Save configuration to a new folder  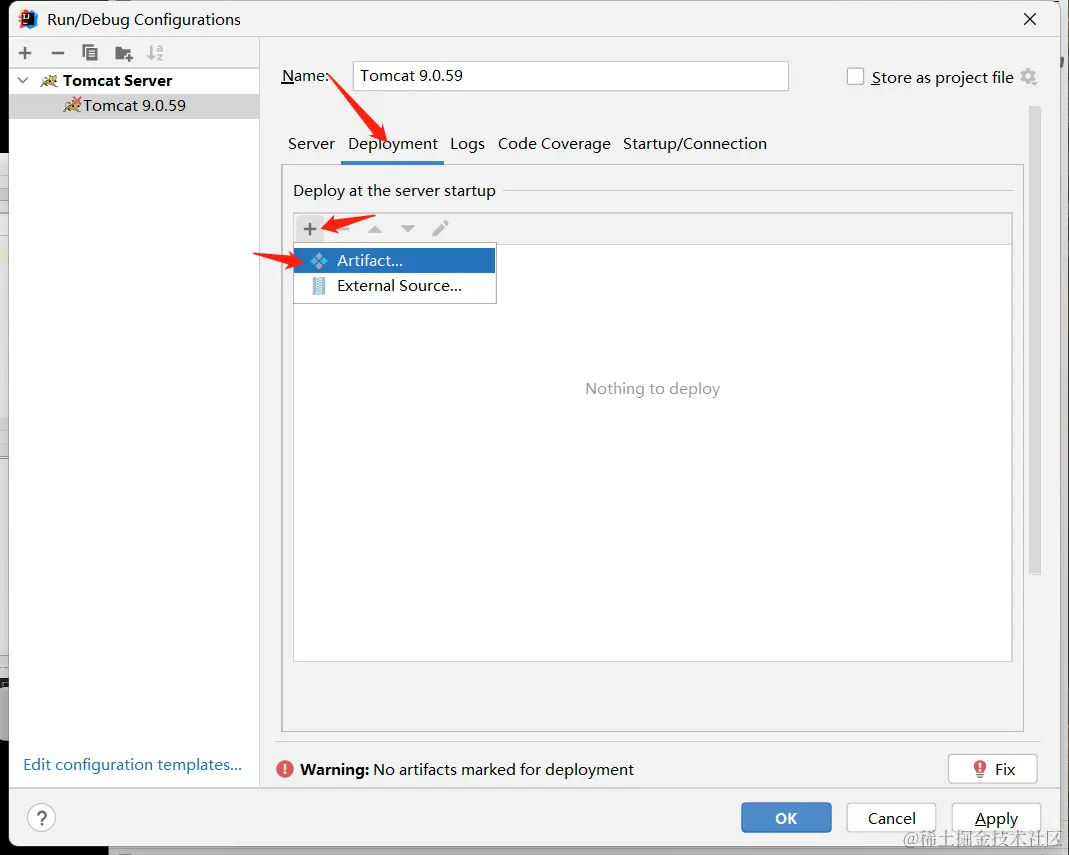[x=123, y=53]
